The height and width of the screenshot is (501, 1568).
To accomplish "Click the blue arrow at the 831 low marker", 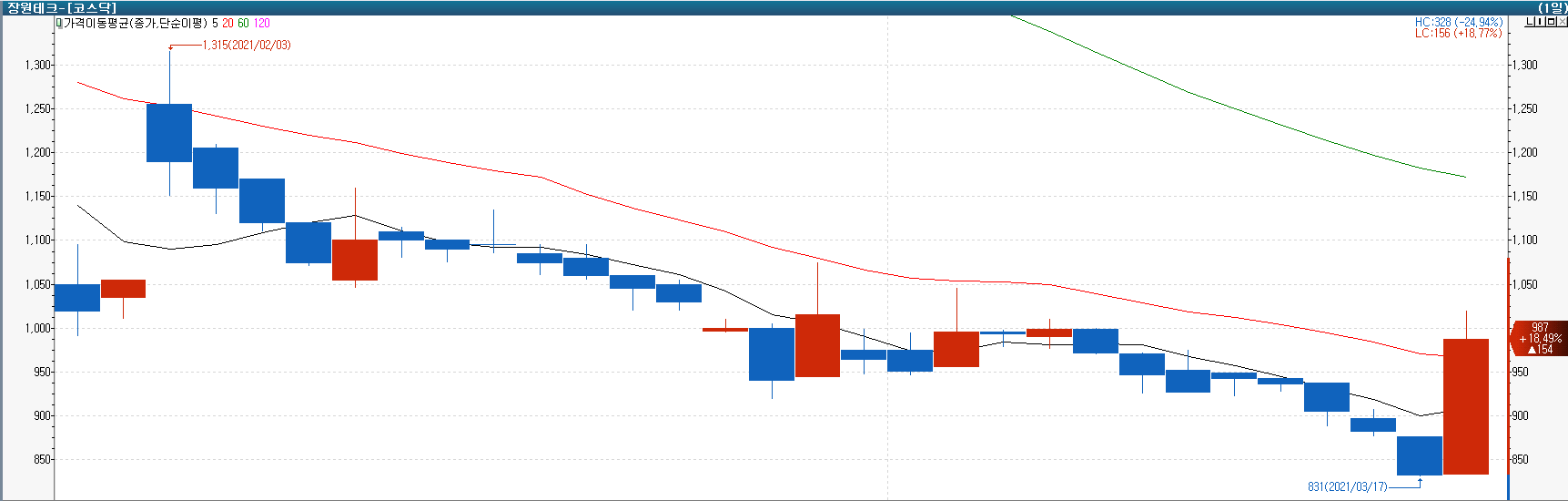I will 1419,481.
